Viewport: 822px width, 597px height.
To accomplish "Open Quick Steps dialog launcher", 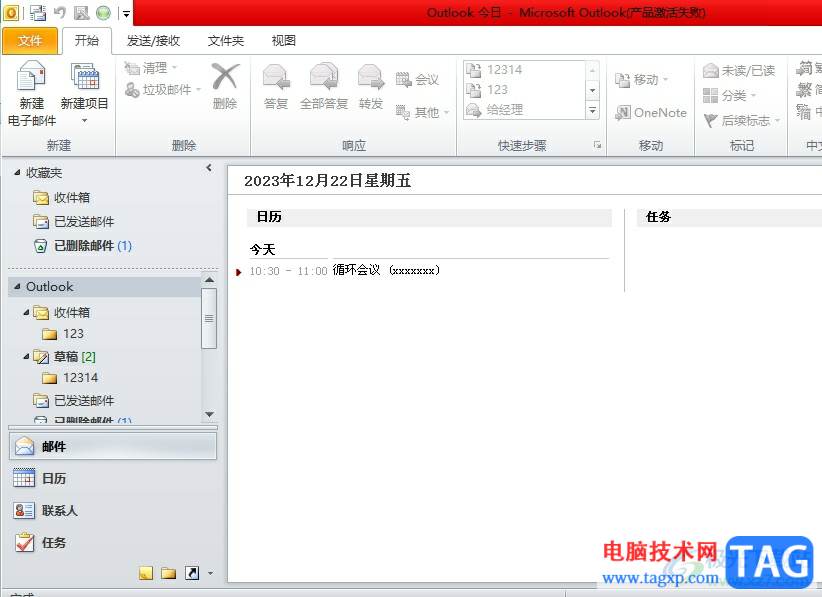I will (x=597, y=145).
